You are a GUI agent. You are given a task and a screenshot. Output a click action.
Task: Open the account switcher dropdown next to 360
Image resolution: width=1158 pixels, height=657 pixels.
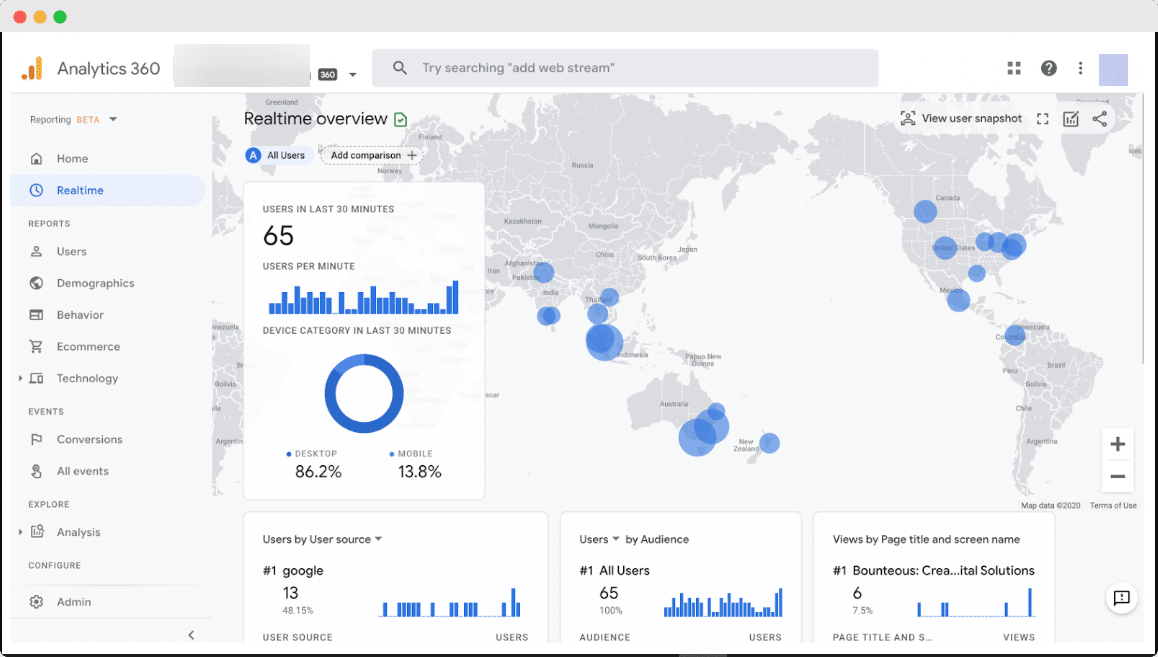click(x=352, y=73)
